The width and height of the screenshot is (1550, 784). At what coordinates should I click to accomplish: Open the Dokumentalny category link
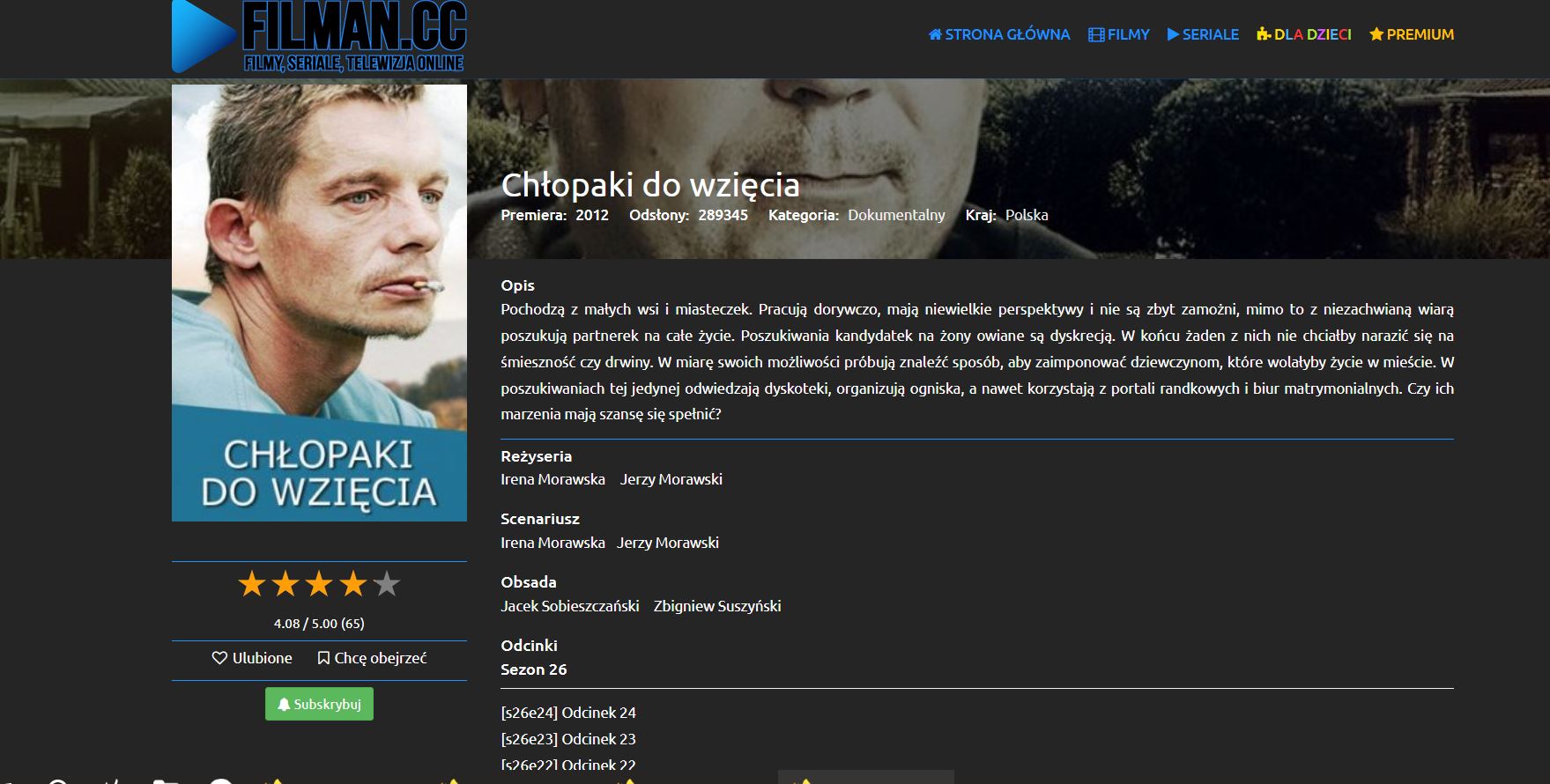coord(896,215)
